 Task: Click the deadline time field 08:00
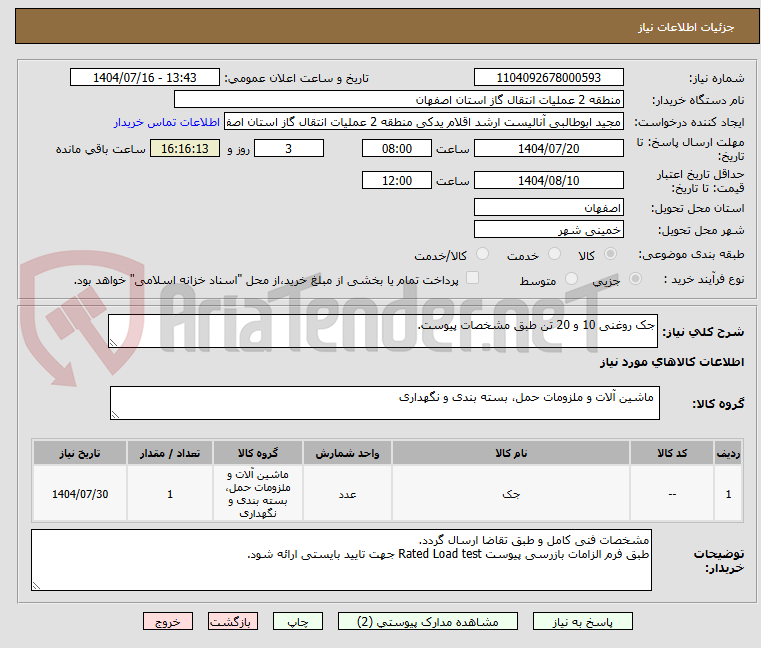tap(397, 149)
